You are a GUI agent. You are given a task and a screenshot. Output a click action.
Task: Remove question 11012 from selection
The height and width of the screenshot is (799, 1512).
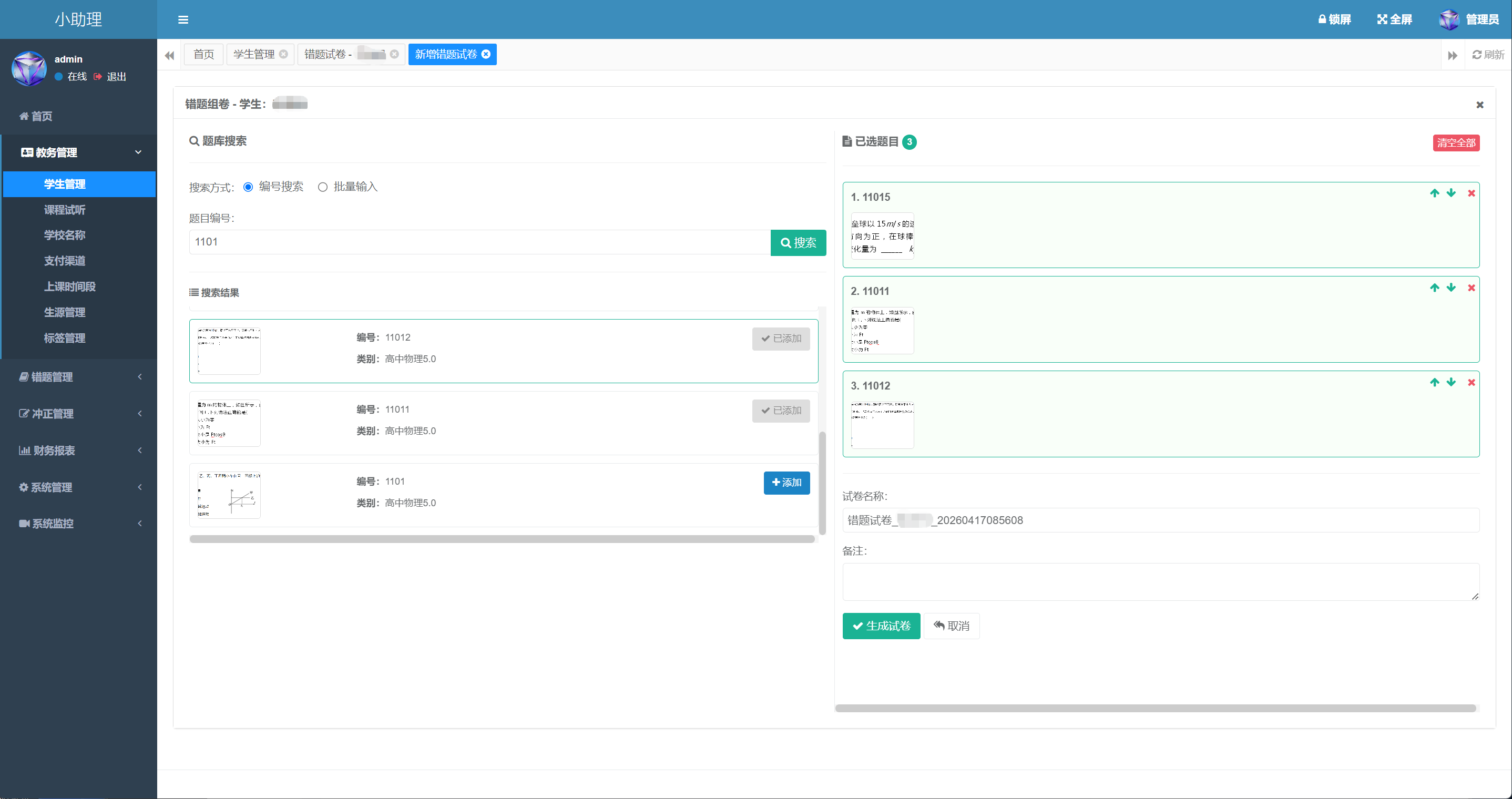[x=1472, y=382]
